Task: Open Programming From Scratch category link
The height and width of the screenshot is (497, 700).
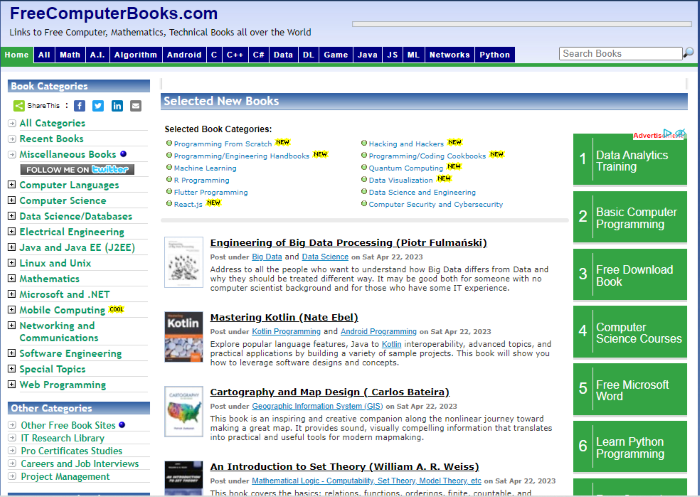Action: (223, 144)
